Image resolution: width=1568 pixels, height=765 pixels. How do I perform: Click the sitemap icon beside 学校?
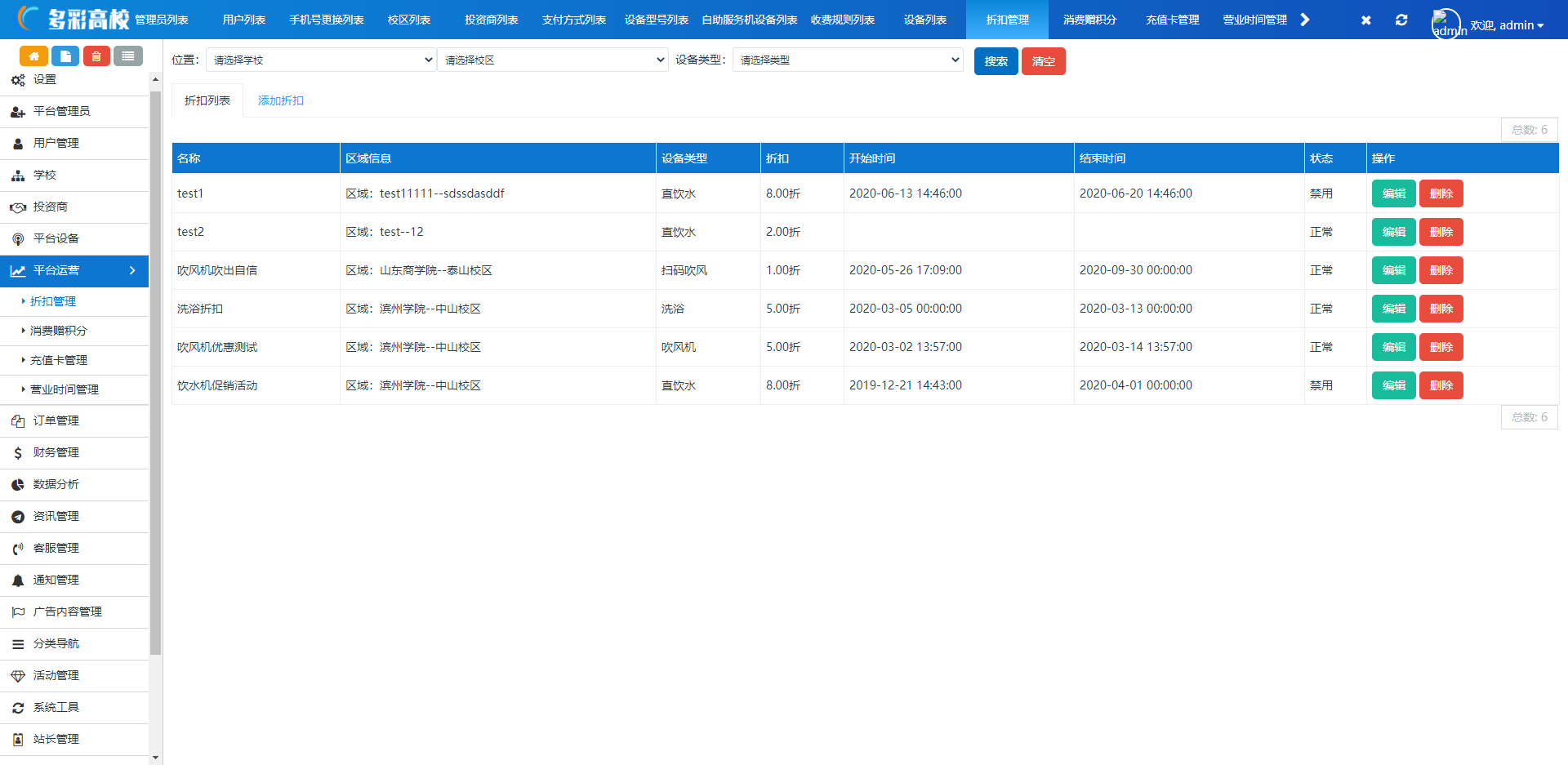pos(18,176)
